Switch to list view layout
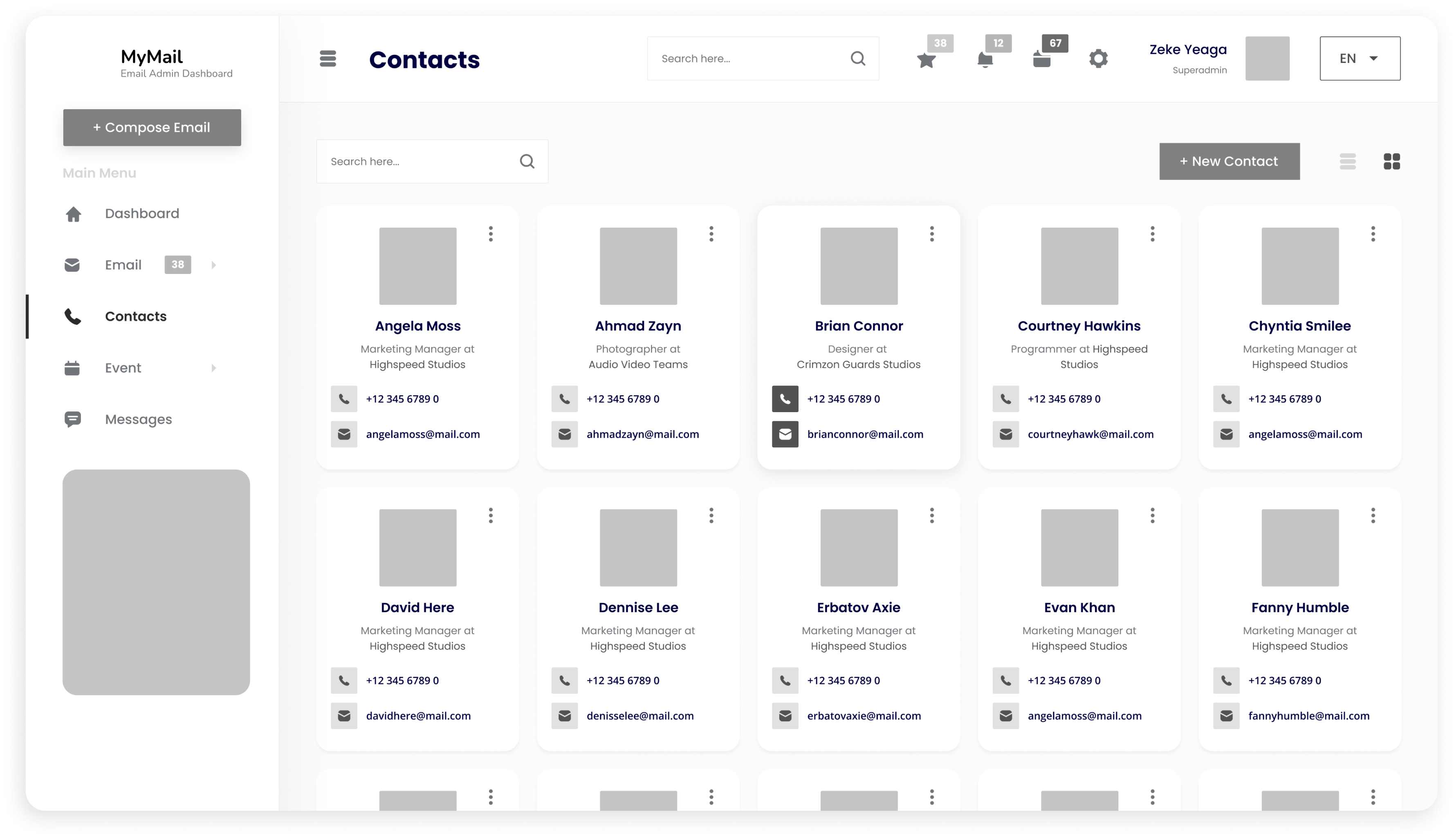The width and height of the screenshot is (1456, 839). click(1348, 161)
